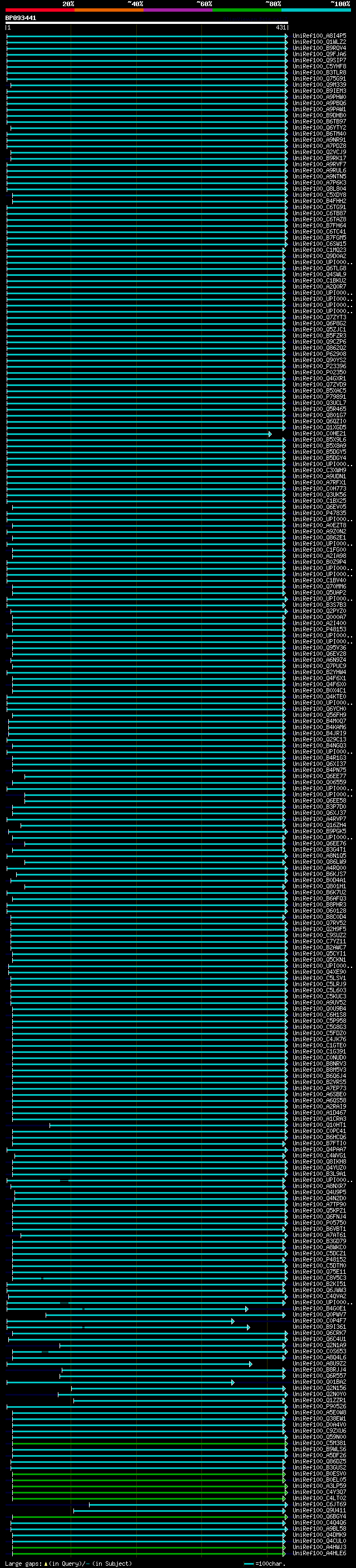The height and width of the screenshot is (1568, 356).
Task: Click the query end position 431
Action: 280,28
